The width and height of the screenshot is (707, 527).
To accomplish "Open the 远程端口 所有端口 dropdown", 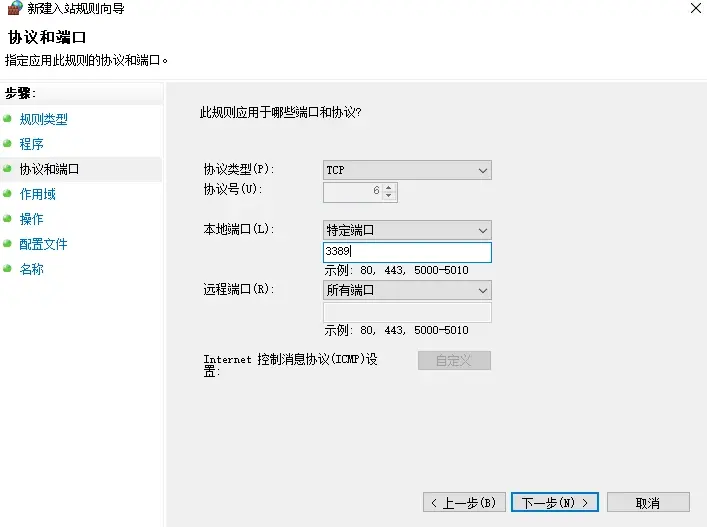I will tap(407, 290).
